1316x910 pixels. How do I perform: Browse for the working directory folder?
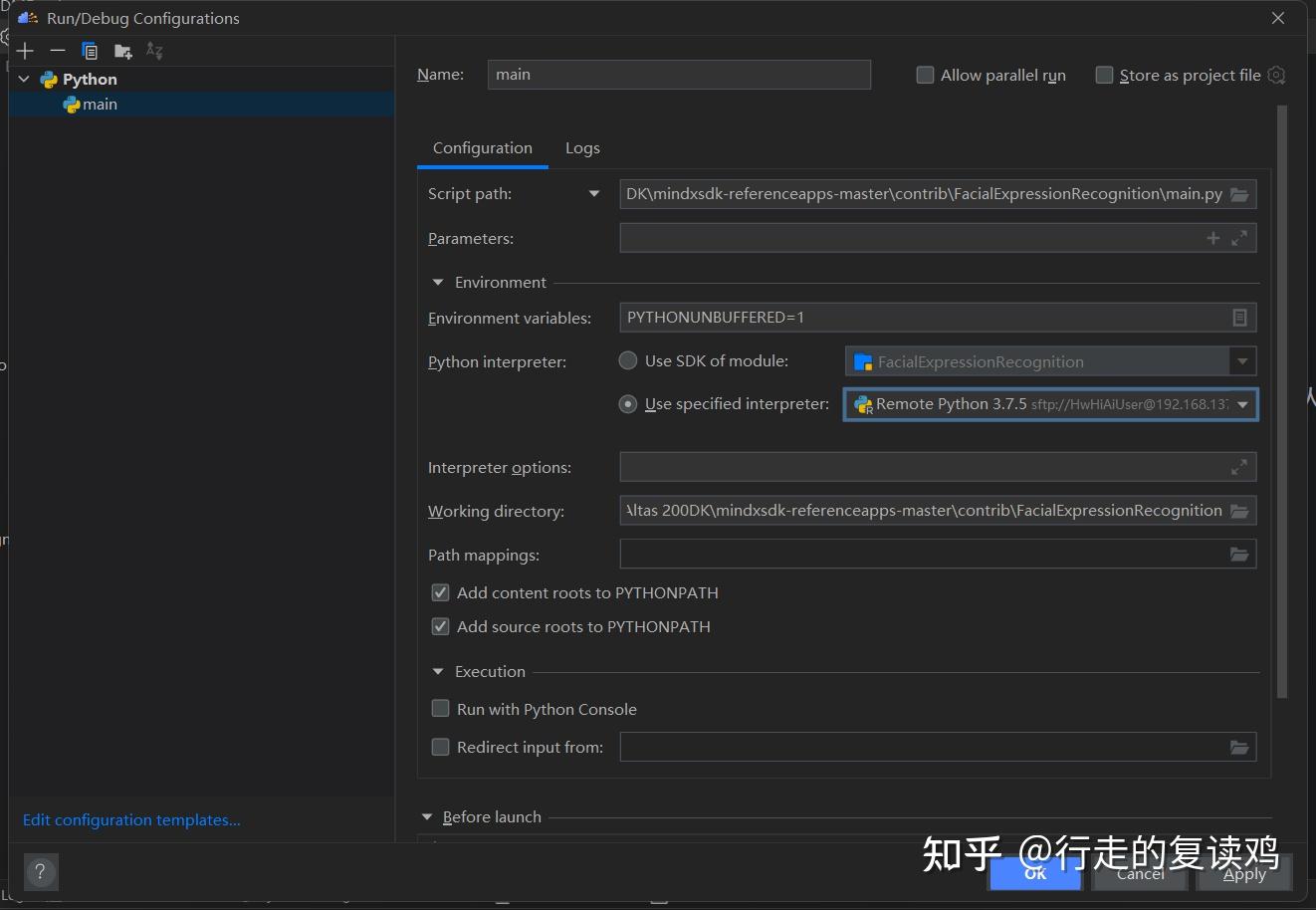pyautogui.click(x=1239, y=511)
